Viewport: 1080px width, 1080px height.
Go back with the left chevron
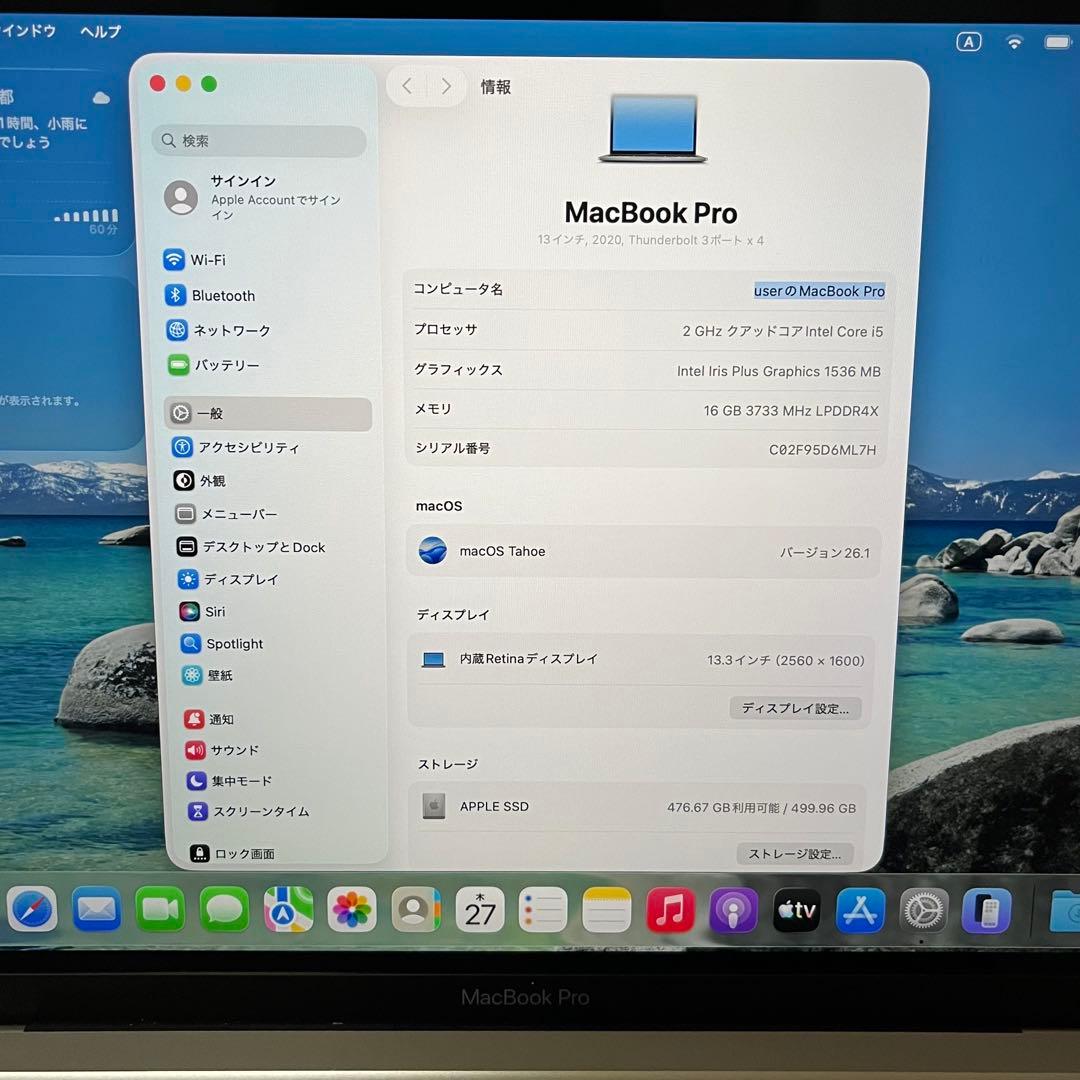[407, 86]
